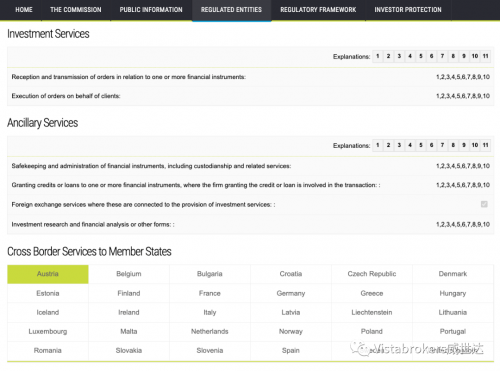The width and height of the screenshot is (500, 371).
Task: Select the REGULATED ENTITIES tab
Action: pos(231,10)
